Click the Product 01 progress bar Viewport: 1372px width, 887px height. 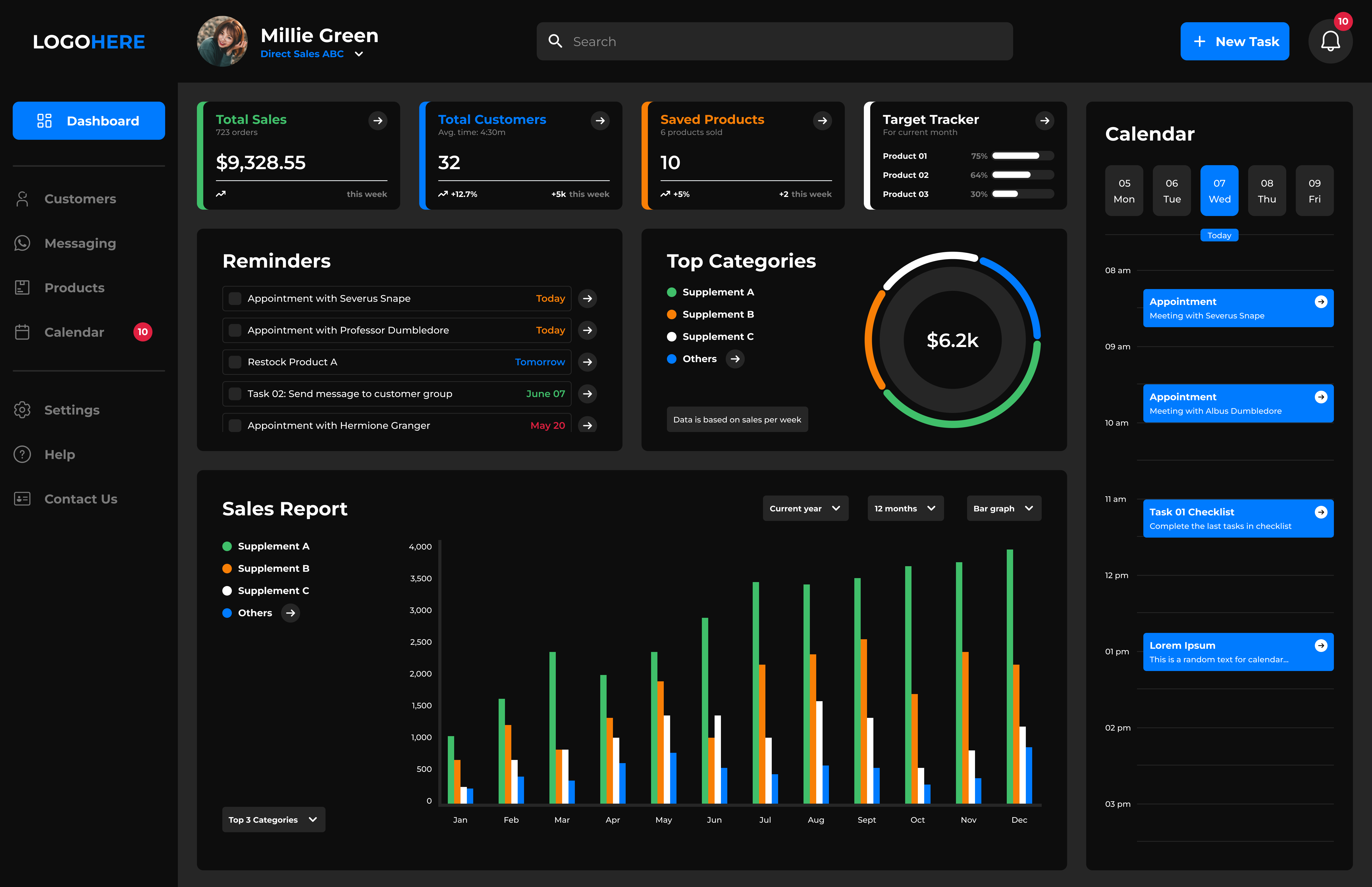point(1023,156)
